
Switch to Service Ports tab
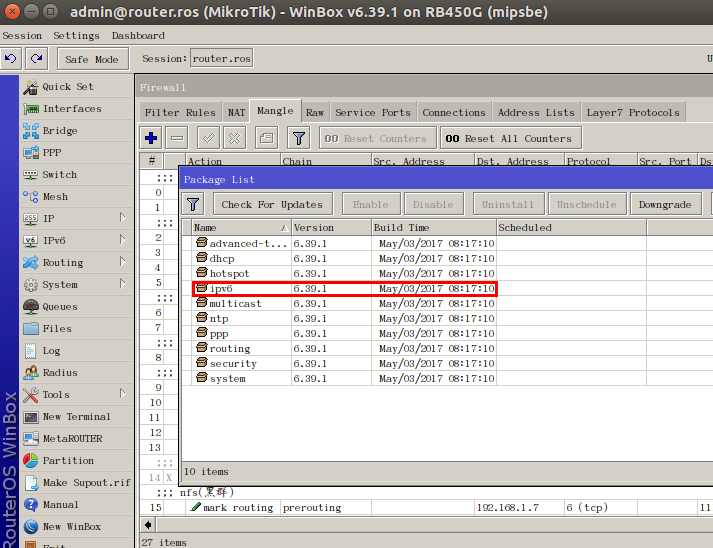[373, 112]
